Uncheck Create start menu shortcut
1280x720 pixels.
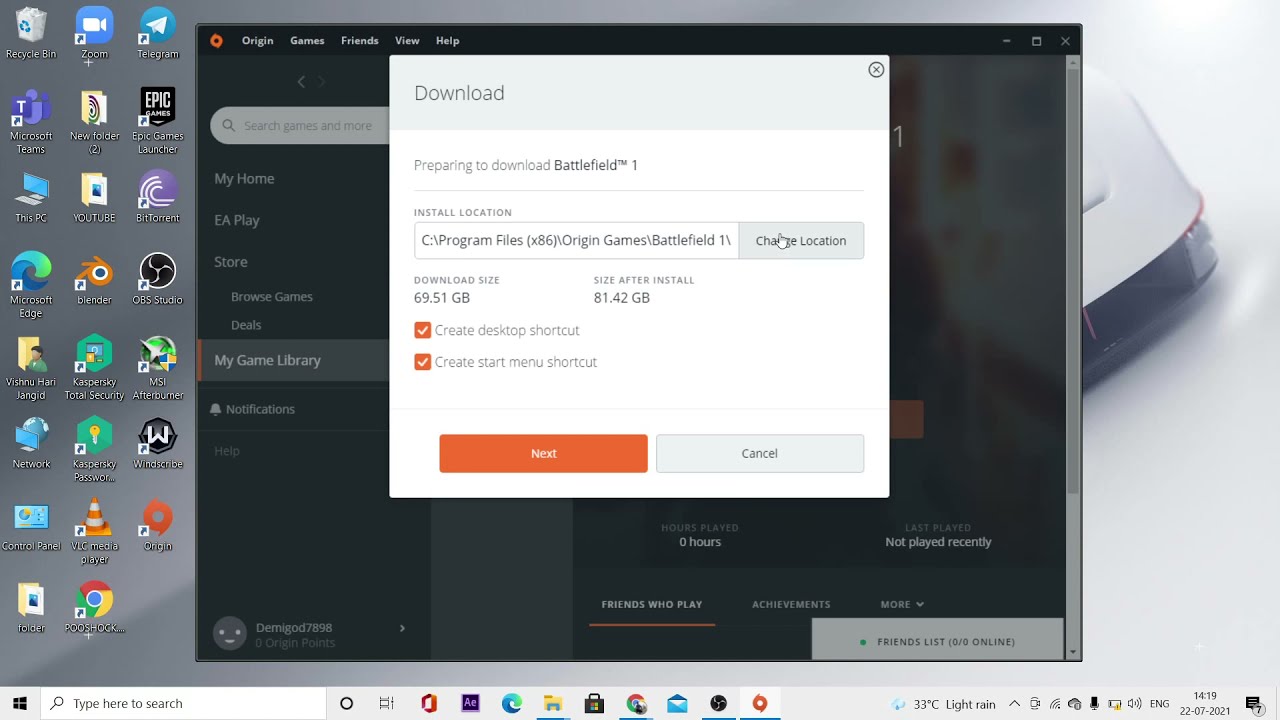click(x=422, y=362)
